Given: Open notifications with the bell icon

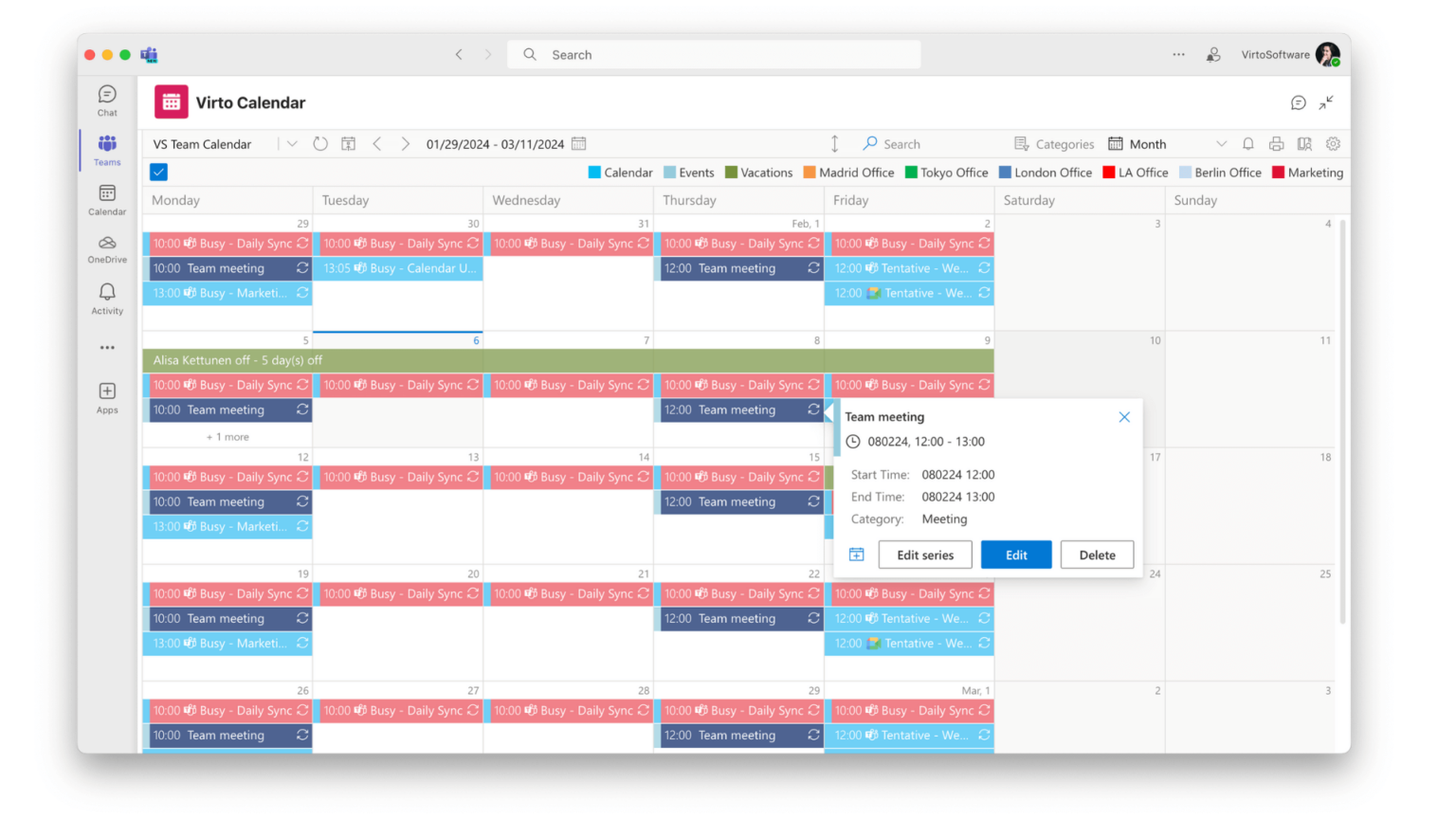Looking at the screenshot, I should click(1248, 143).
